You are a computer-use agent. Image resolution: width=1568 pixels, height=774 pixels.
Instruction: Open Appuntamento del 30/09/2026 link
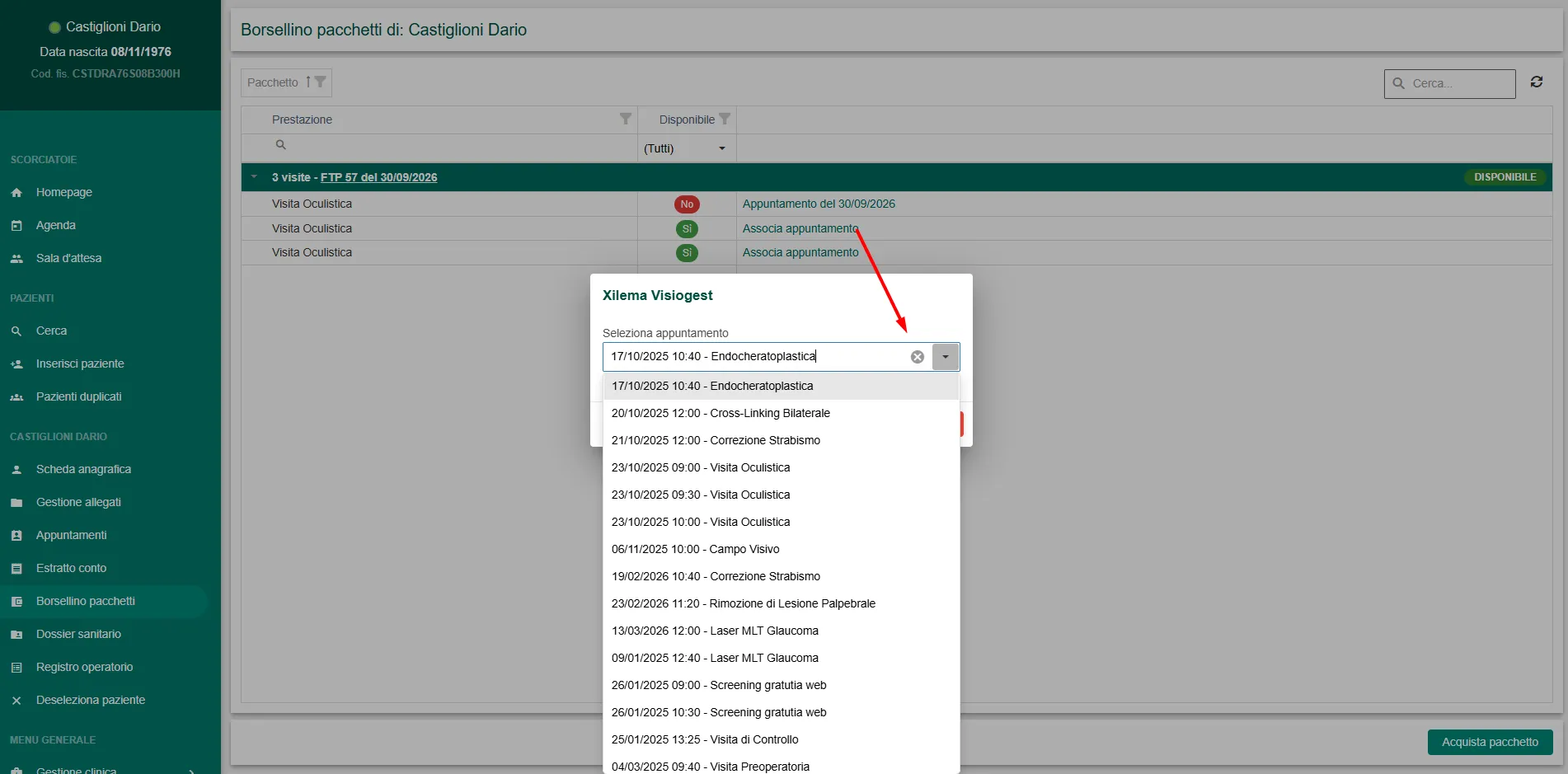(x=819, y=204)
